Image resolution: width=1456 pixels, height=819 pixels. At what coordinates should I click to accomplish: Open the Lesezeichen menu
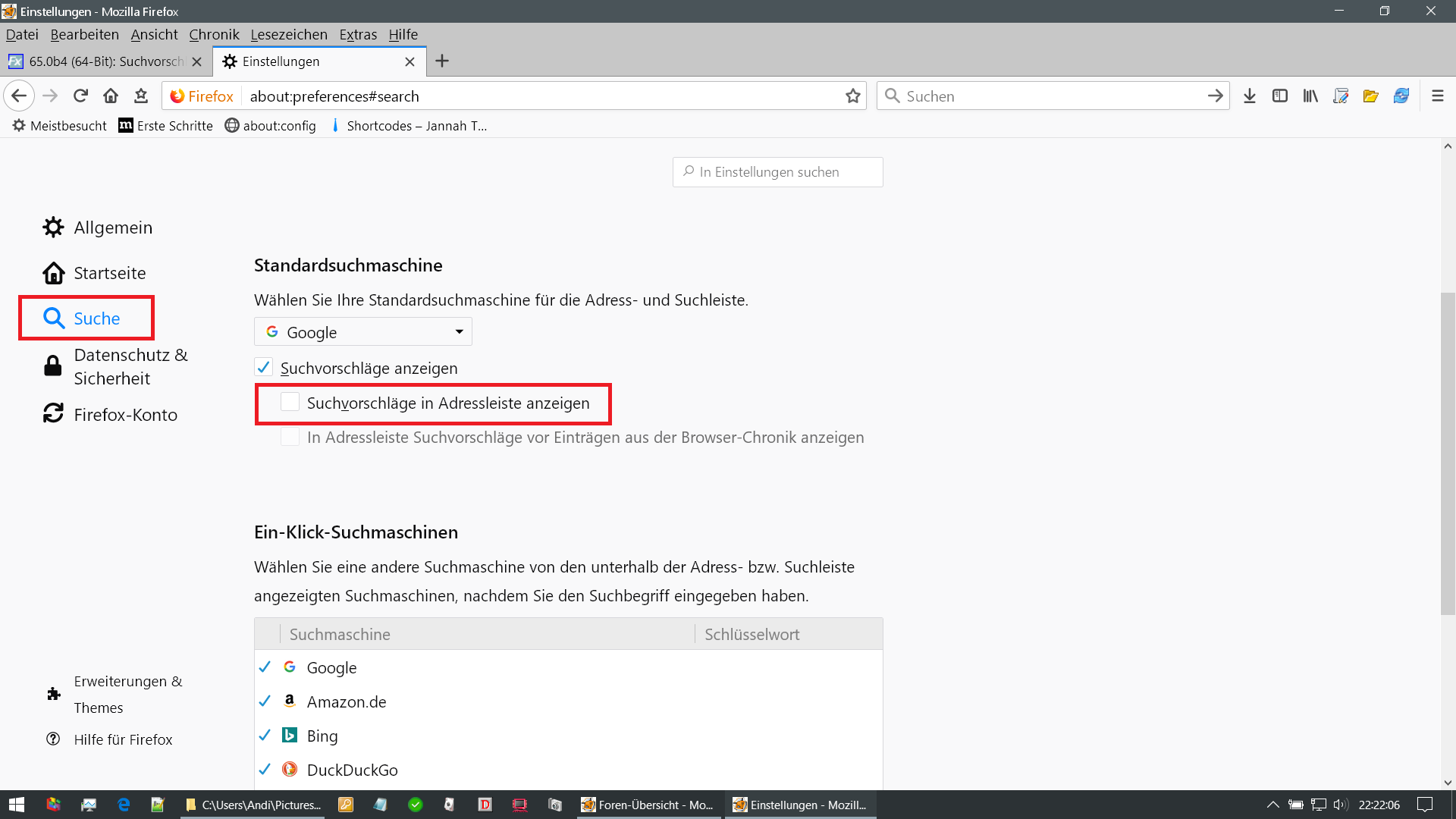[289, 34]
